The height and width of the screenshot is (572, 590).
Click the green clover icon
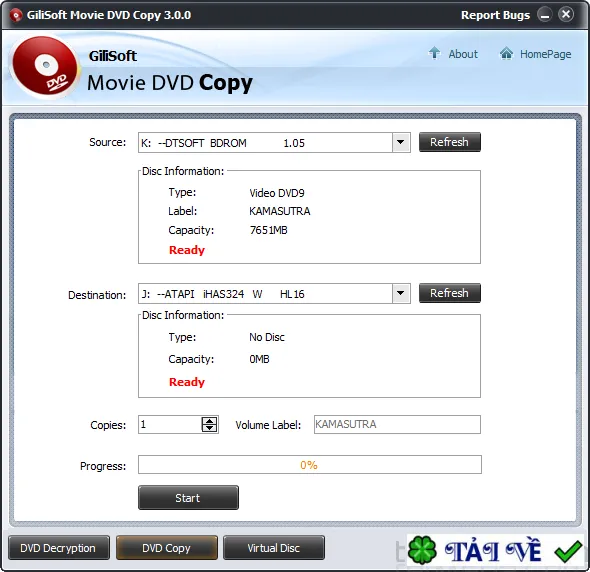coord(422,551)
